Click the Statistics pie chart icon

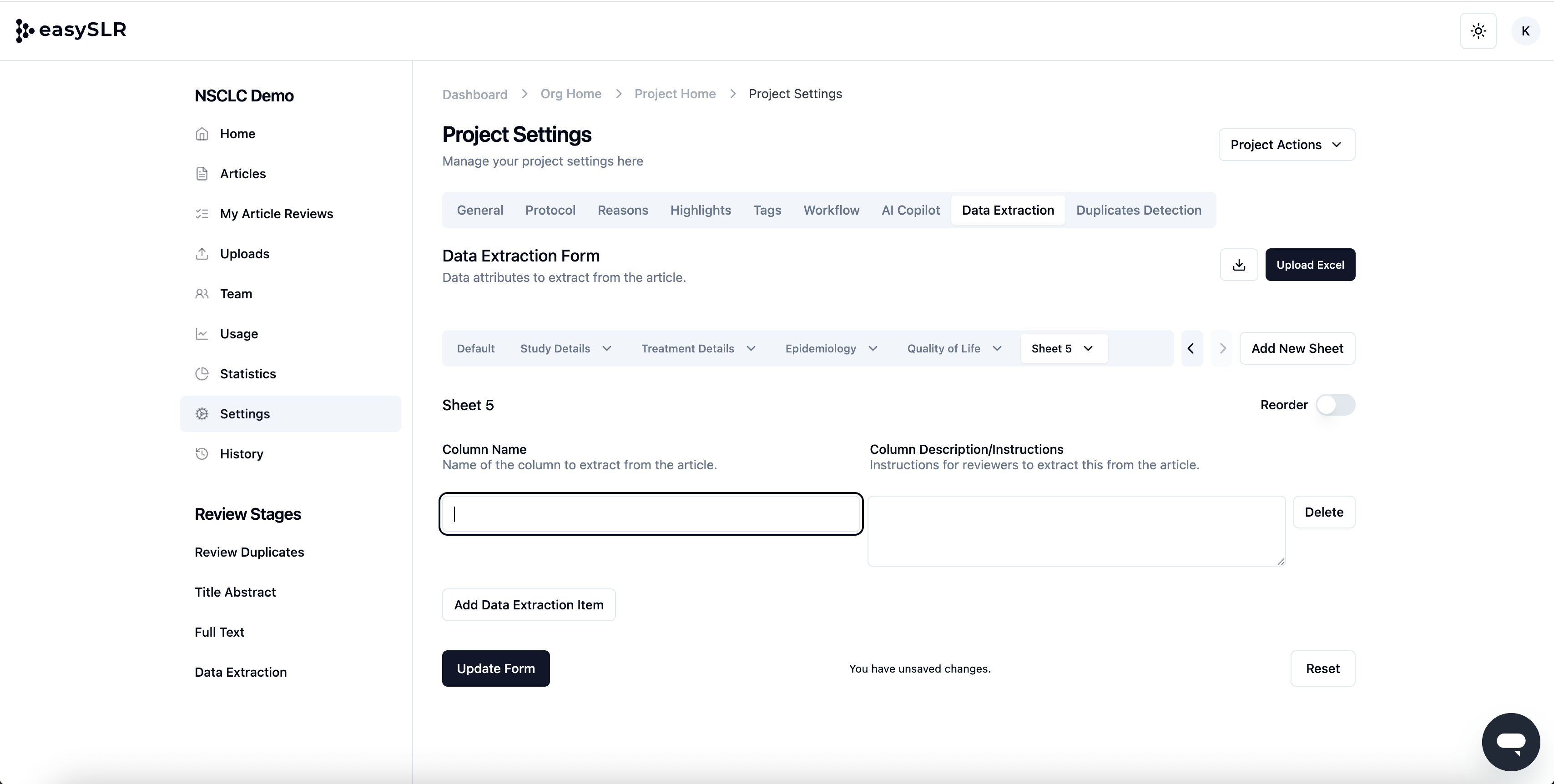(x=202, y=374)
